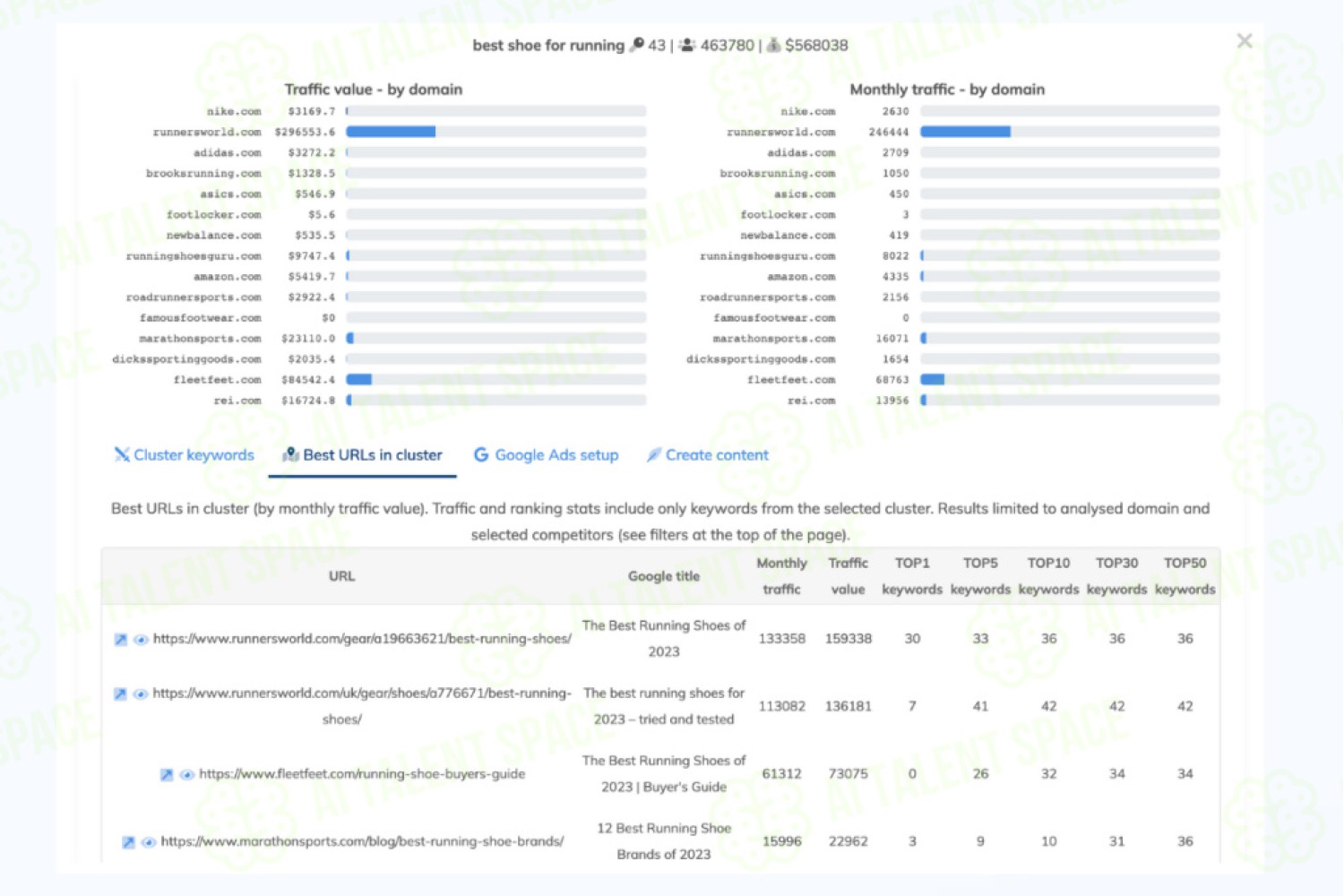Image resolution: width=1344 pixels, height=896 pixels.
Task: Click the money bag icon in header
Action: click(x=773, y=45)
